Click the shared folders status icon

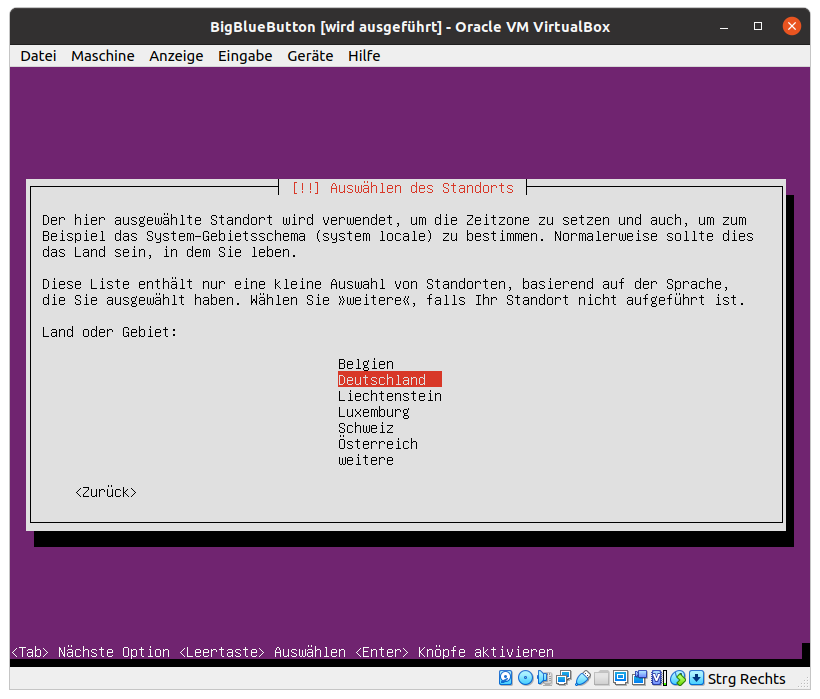point(601,678)
